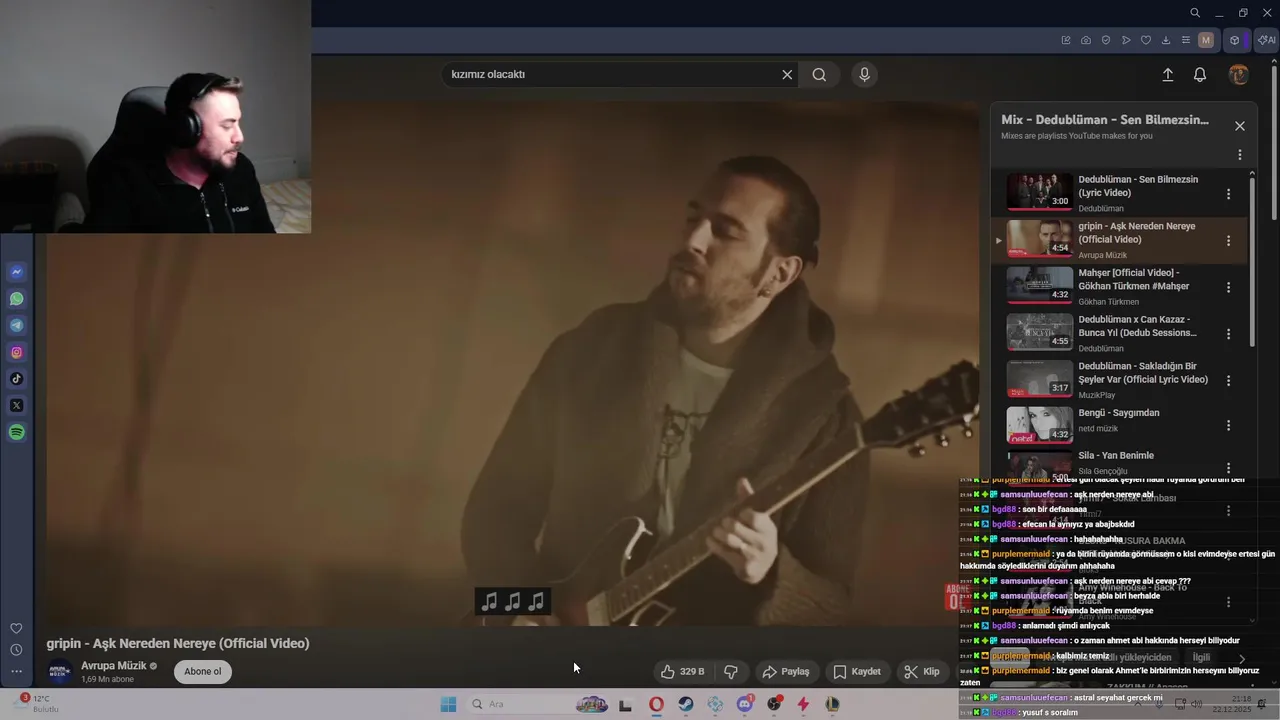Open the history clock in the sidebar
1280x720 pixels.
pos(16,650)
